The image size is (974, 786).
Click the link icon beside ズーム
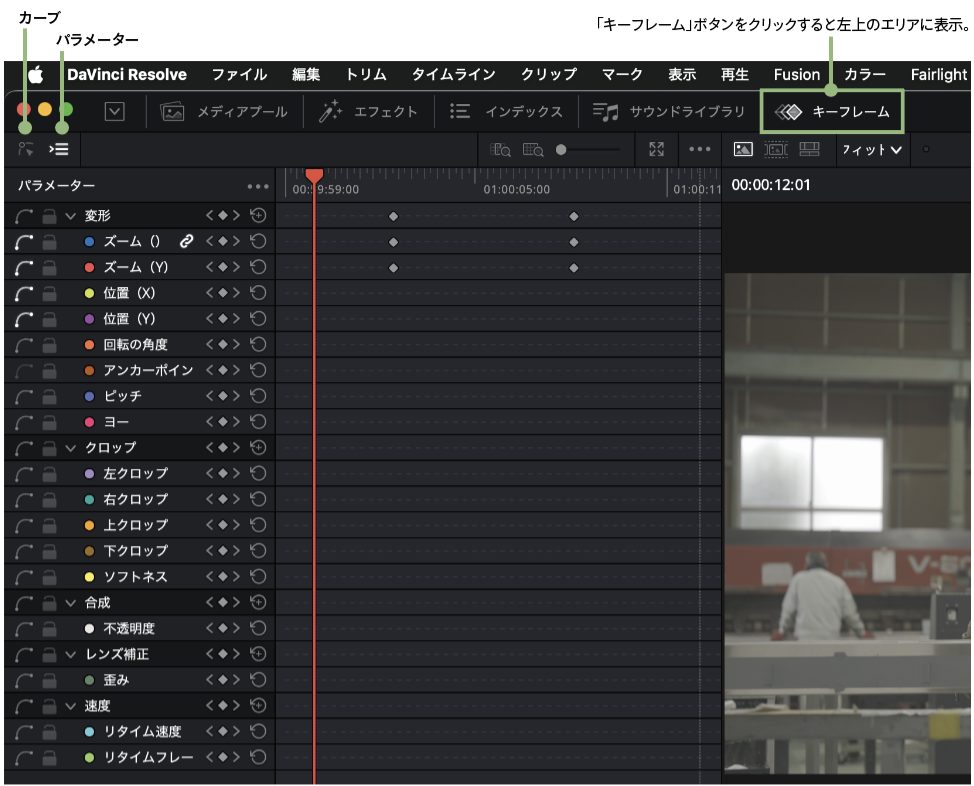click(x=185, y=241)
